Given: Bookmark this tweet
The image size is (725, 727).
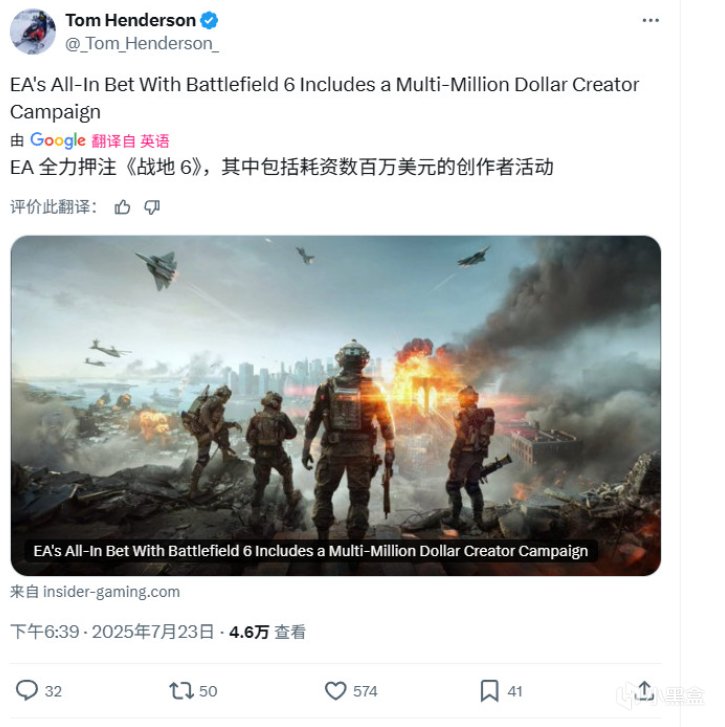Looking at the screenshot, I should click(489, 691).
